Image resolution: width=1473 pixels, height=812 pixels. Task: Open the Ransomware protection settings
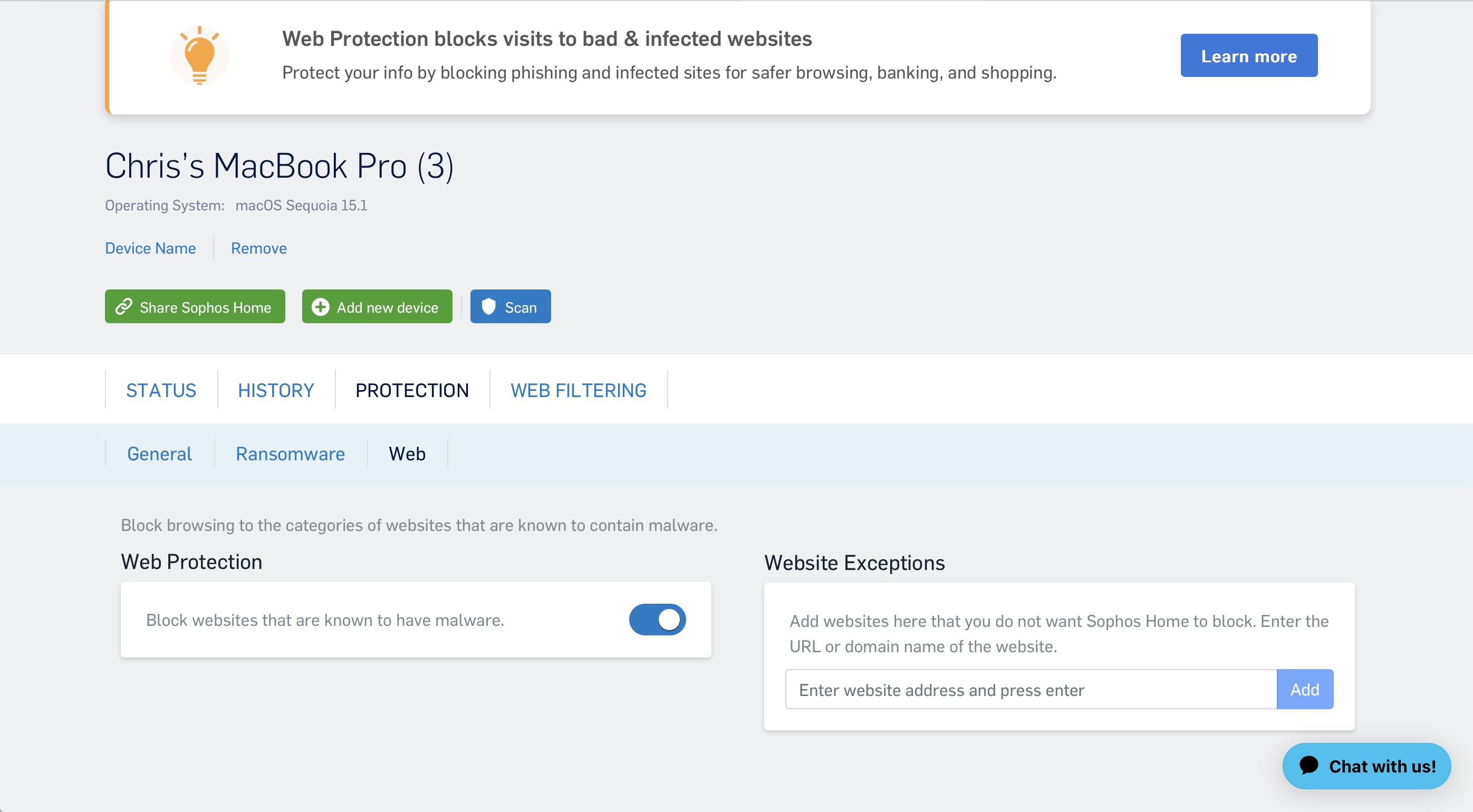pos(290,453)
